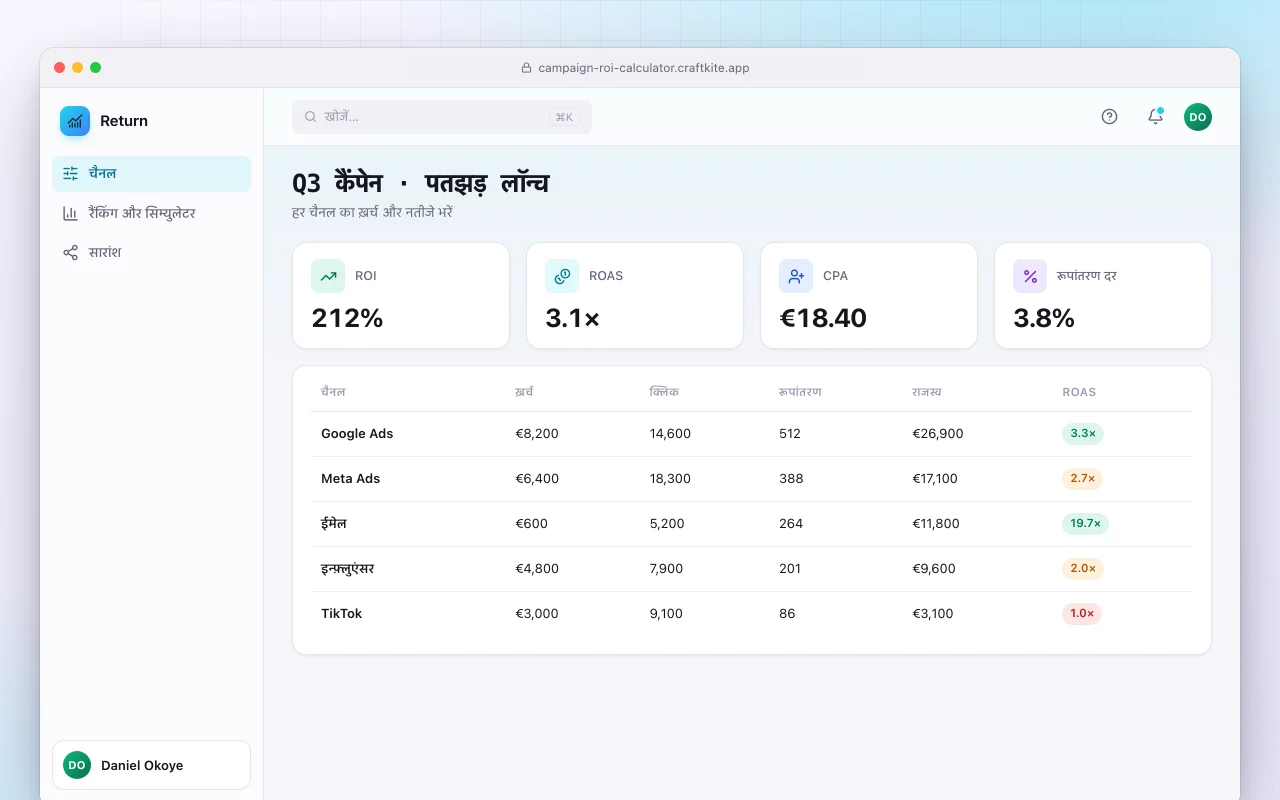The width and height of the screenshot is (1280, 800).
Task: Select the चैनल sidebar item
Action: pyautogui.click(x=151, y=174)
